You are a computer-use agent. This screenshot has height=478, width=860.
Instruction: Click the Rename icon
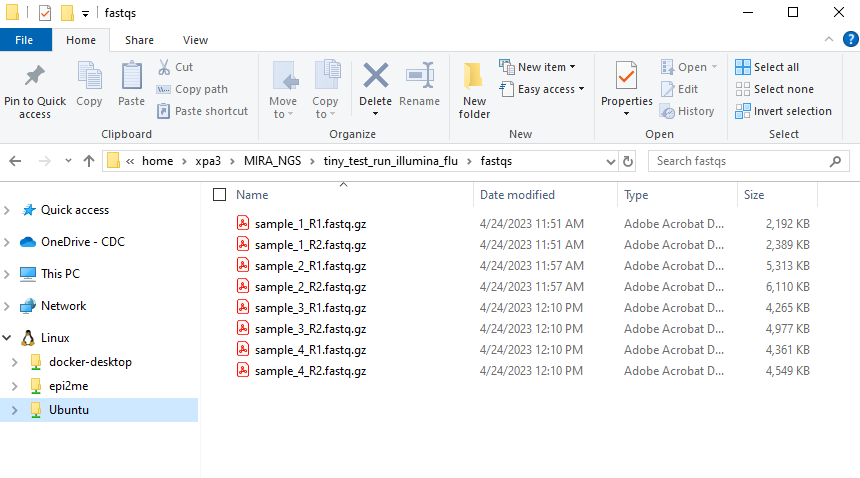(x=420, y=76)
